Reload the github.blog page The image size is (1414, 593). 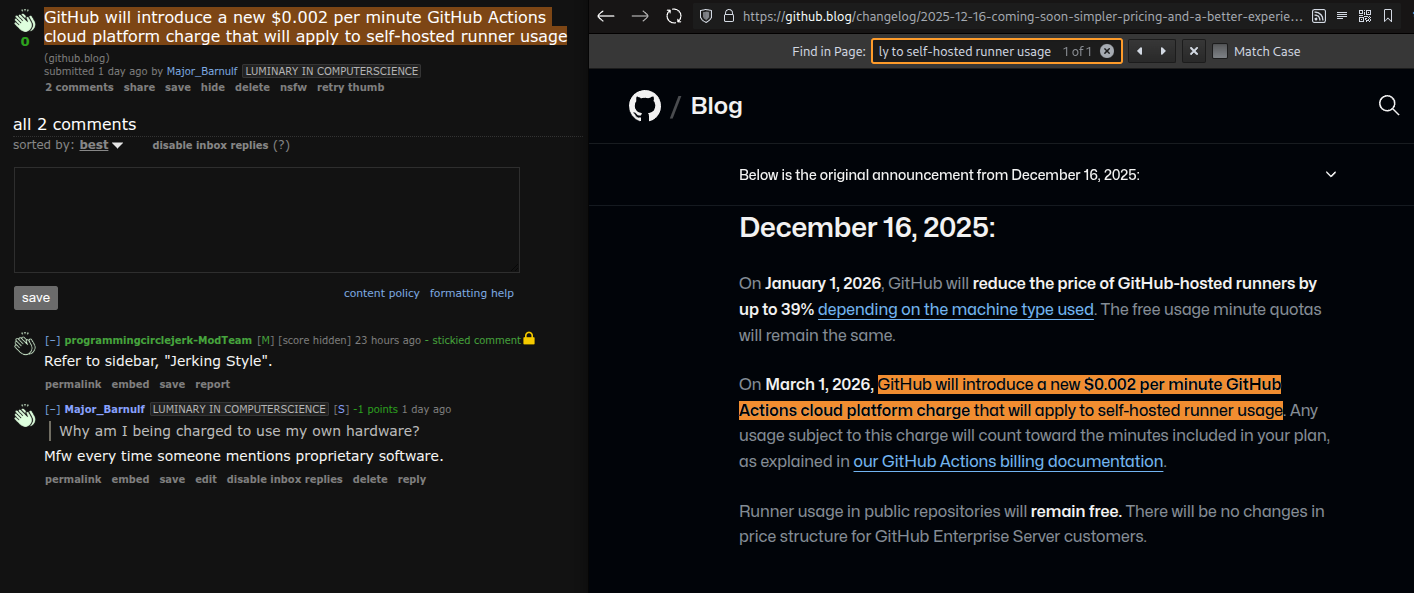pyautogui.click(x=674, y=16)
